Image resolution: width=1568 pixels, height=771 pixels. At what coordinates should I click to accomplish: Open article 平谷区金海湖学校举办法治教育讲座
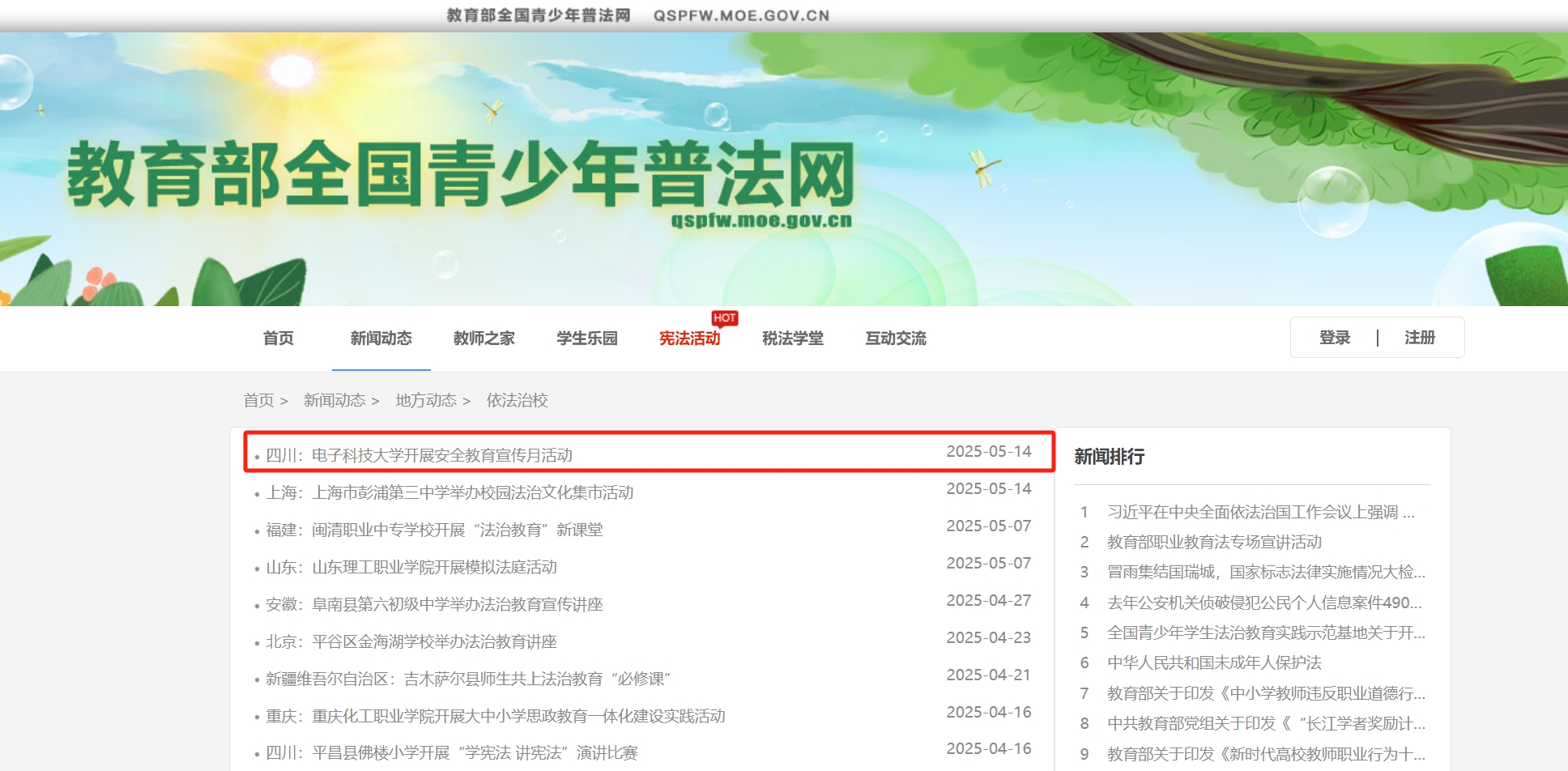[x=411, y=641]
